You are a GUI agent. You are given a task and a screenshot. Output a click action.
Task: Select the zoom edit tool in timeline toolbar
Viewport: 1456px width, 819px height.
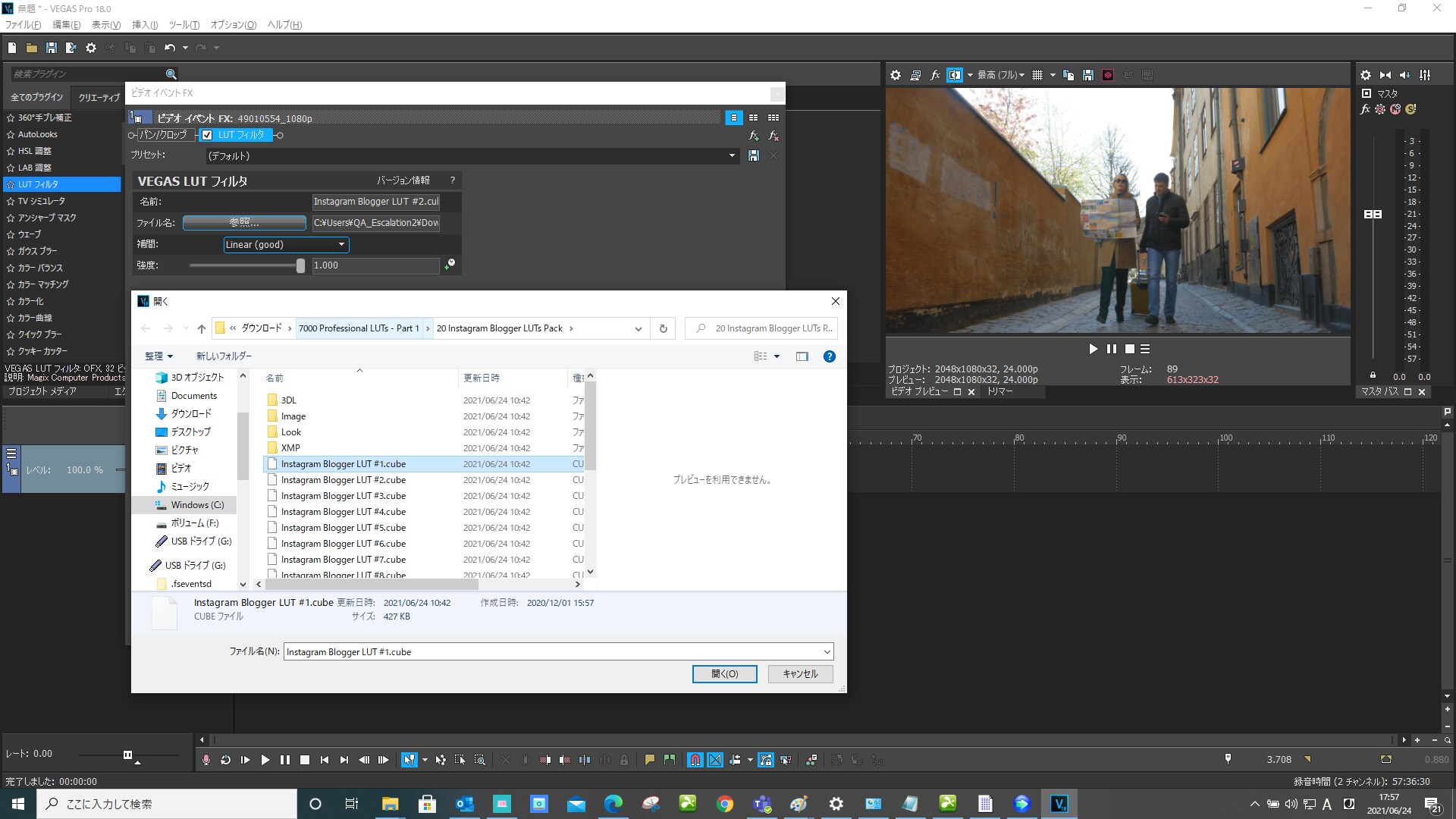click(480, 760)
